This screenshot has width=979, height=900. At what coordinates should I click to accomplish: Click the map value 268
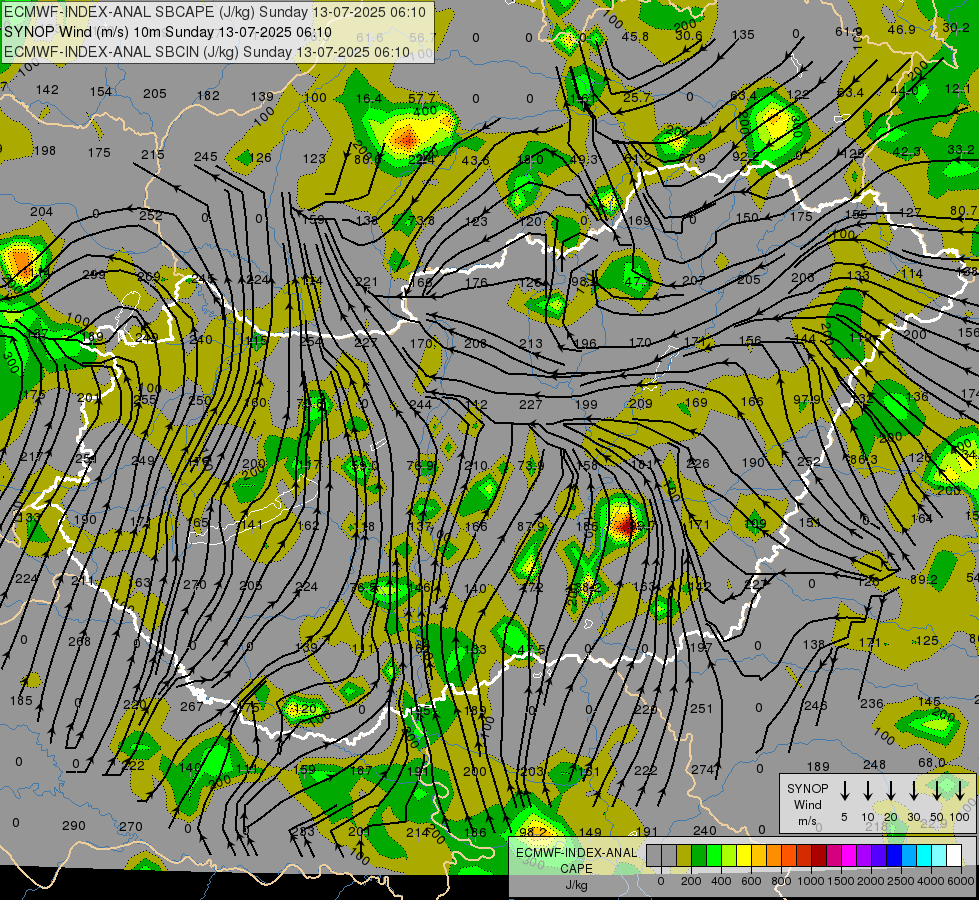pos(79,641)
